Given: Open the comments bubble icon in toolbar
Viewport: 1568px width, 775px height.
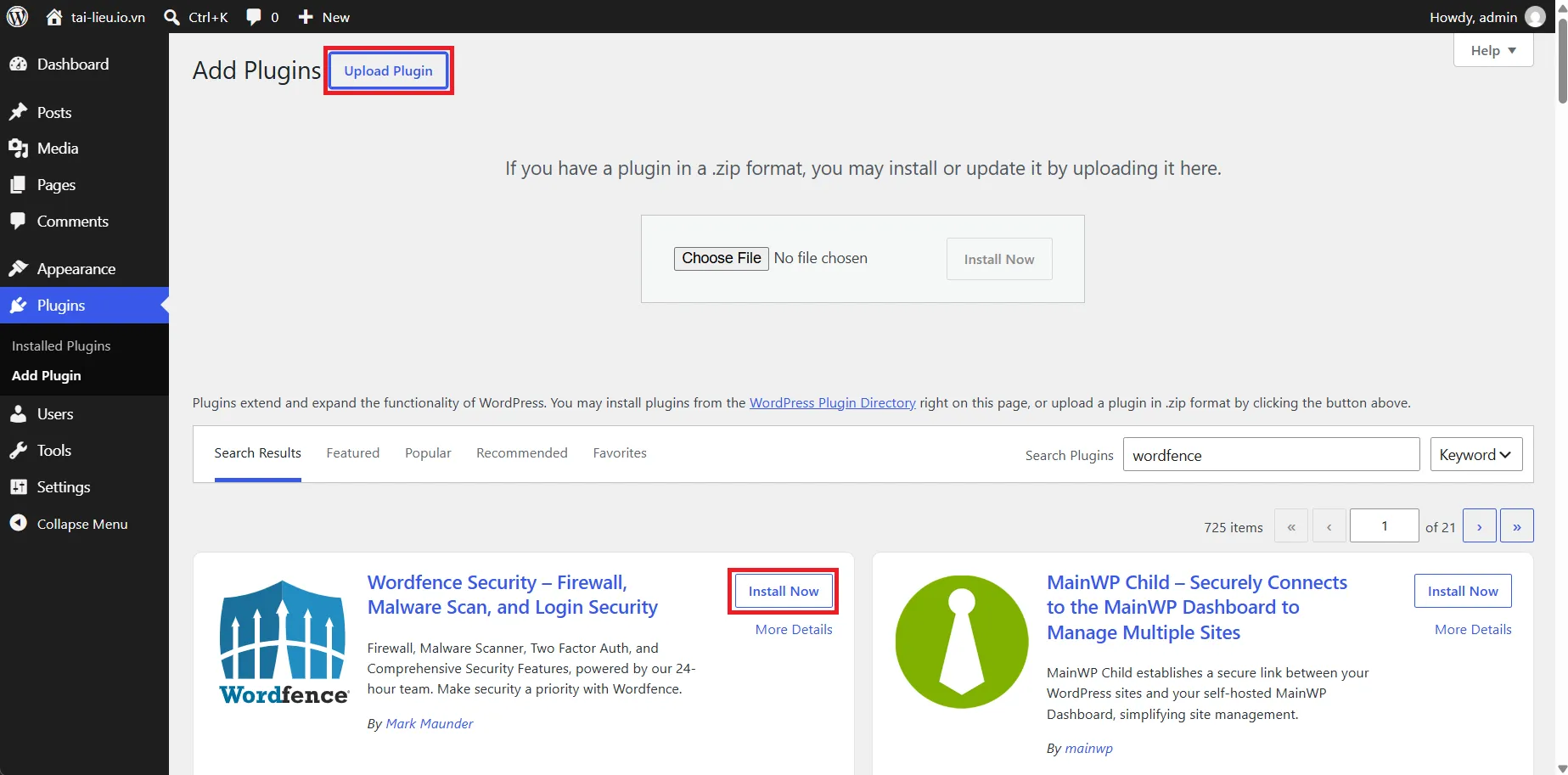Looking at the screenshot, I should 253,17.
